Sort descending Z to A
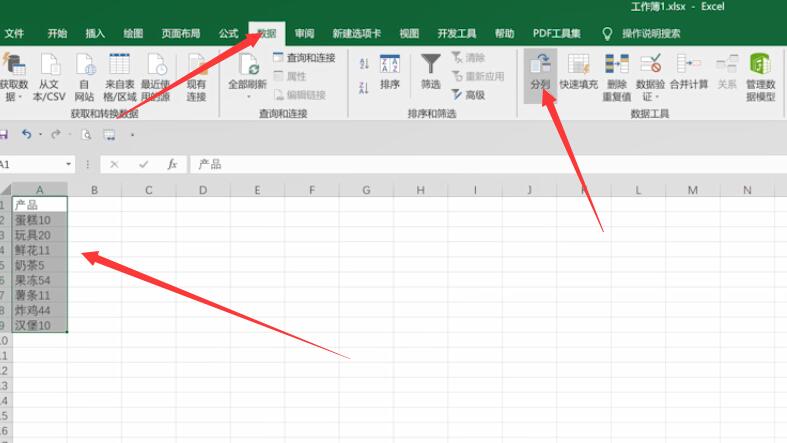This screenshot has height=443, width=787. tap(364, 88)
